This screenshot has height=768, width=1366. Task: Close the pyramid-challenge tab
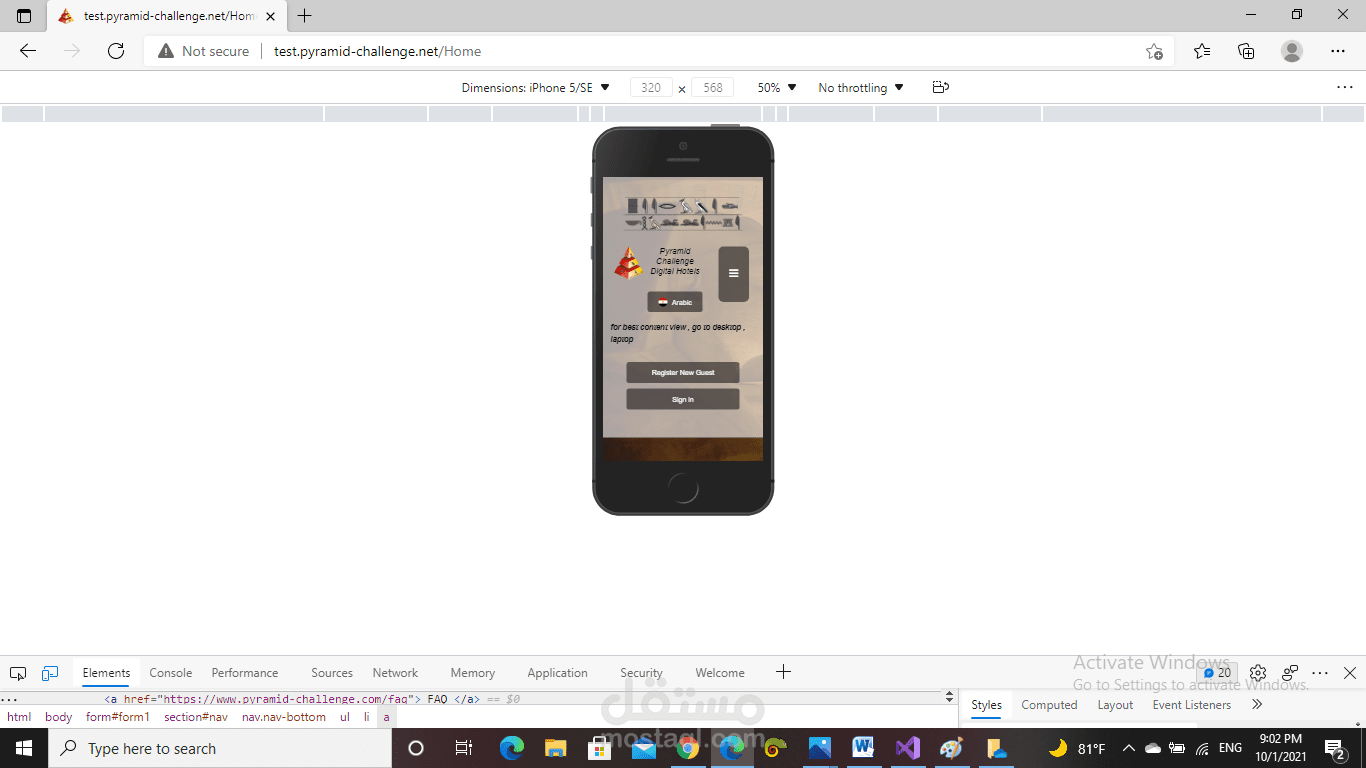pyautogui.click(x=270, y=16)
